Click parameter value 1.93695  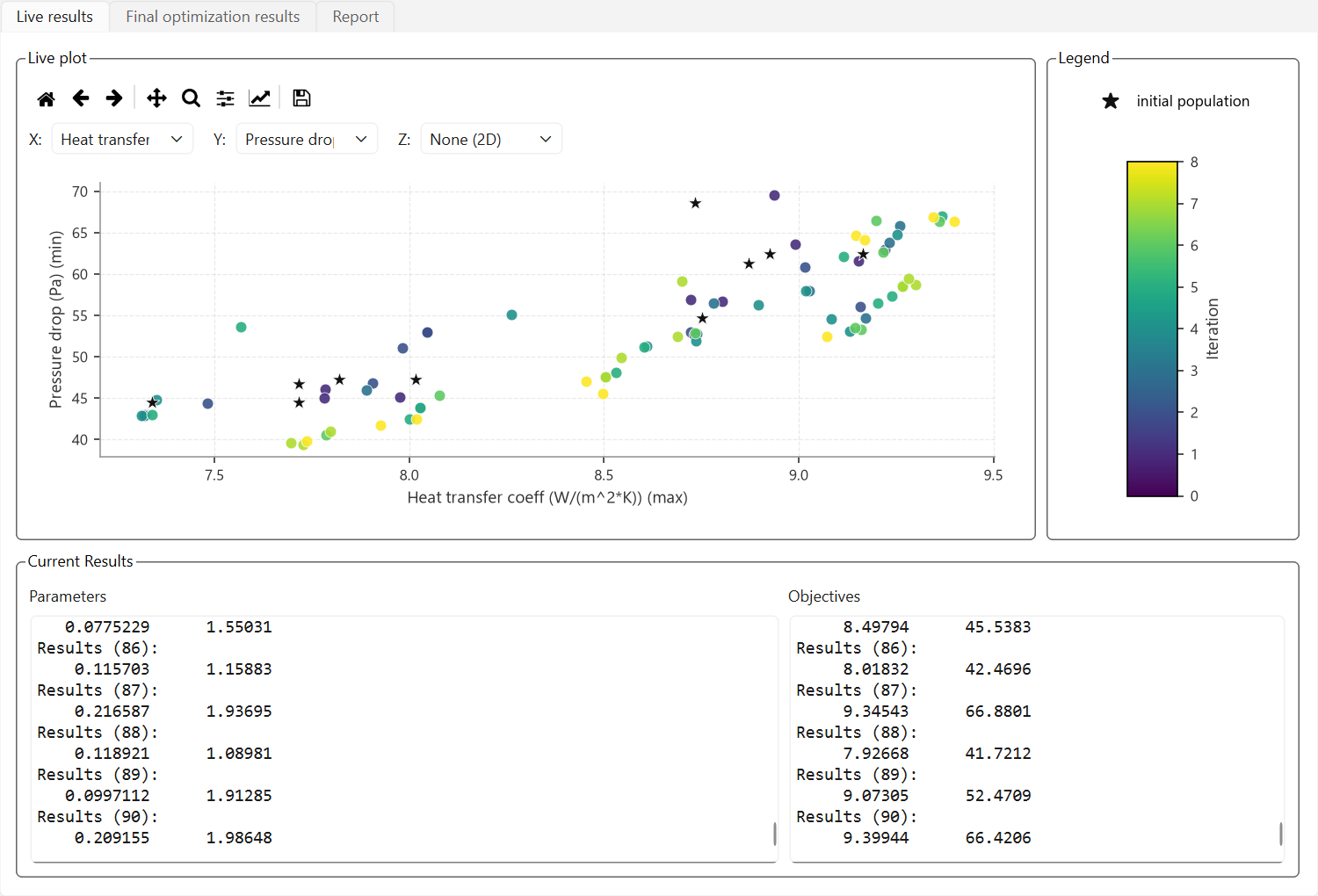click(x=239, y=712)
